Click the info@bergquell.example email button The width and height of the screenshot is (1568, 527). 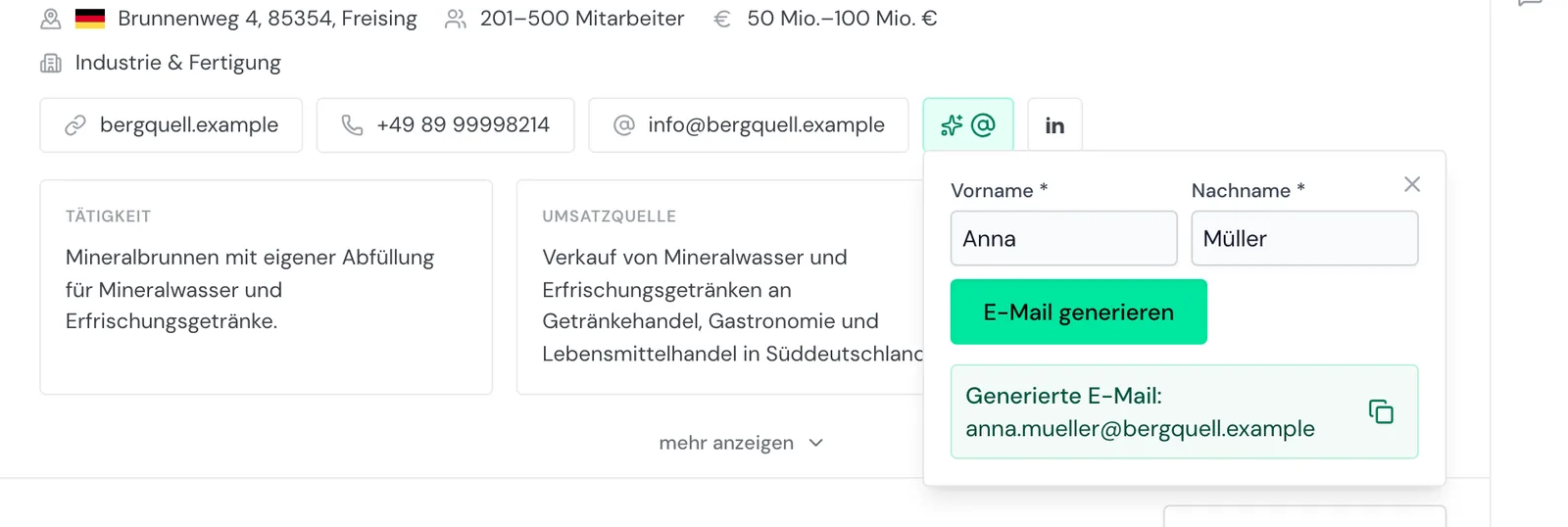point(749,125)
